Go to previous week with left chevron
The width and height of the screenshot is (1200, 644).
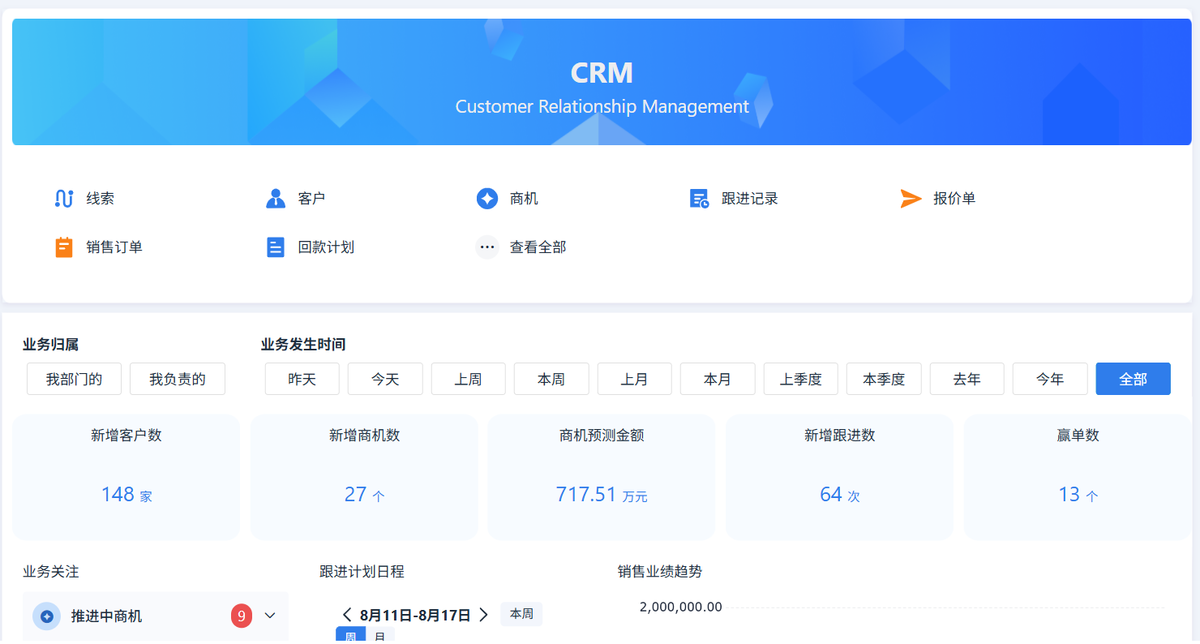click(347, 615)
